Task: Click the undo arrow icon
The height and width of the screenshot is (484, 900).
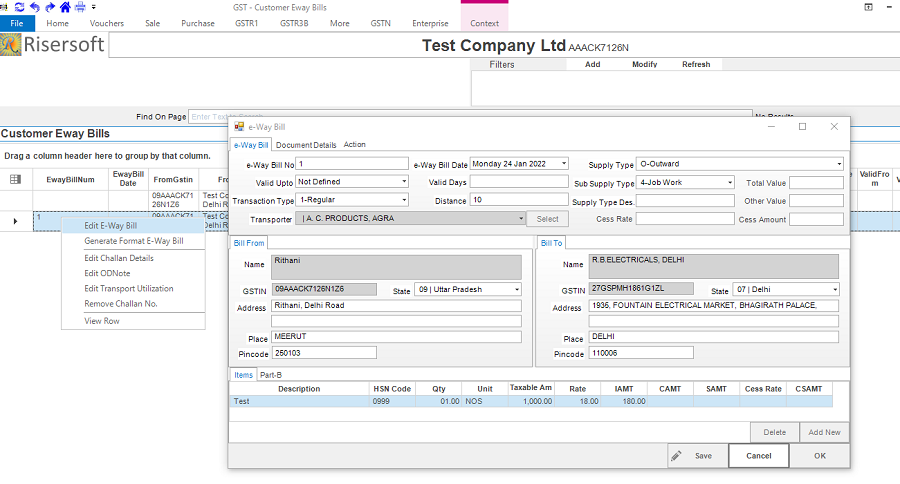Action: click(x=37, y=7)
